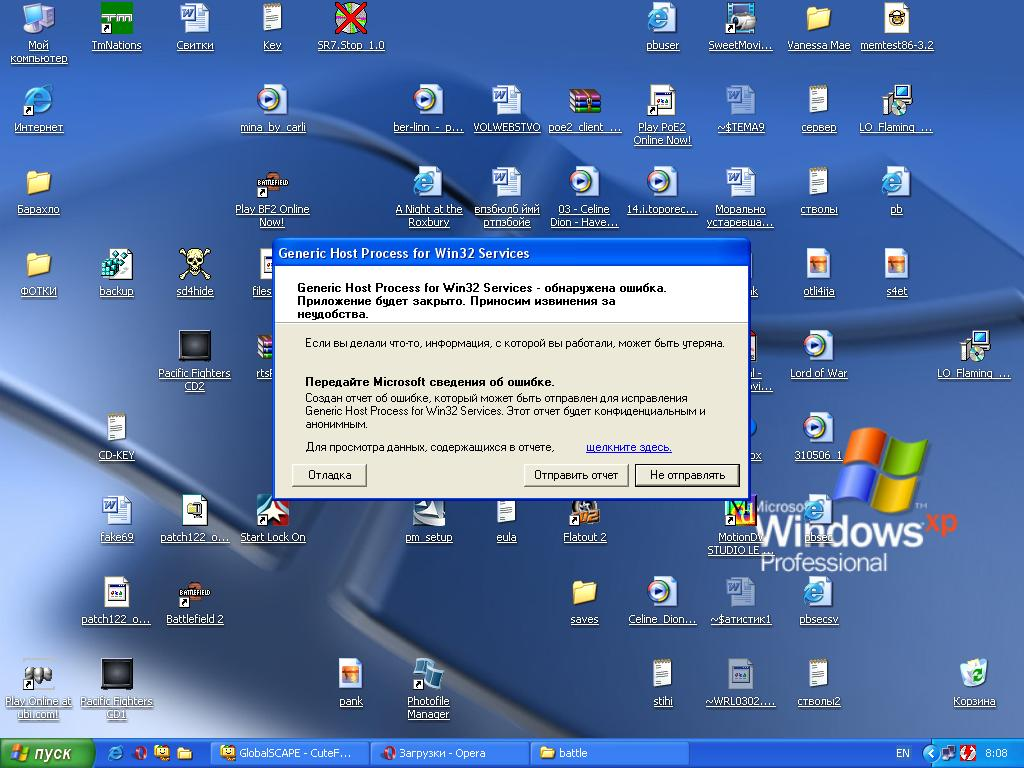Open the 'пуск' Start menu
Image resolution: width=1024 pixels, height=768 pixels.
tap(47, 753)
